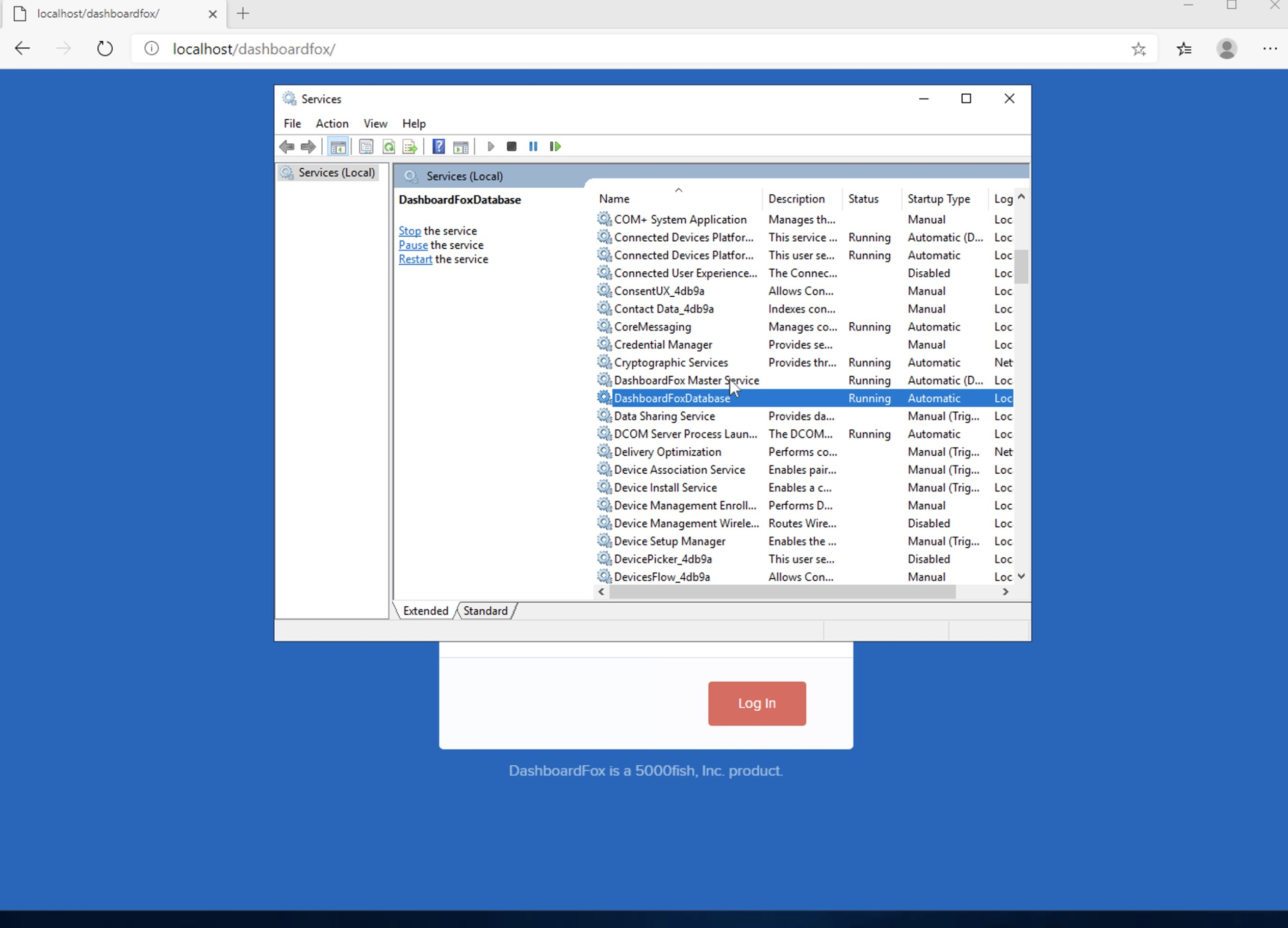Image resolution: width=1288 pixels, height=928 pixels.
Task: Sort by the Name column header
Action: tap(678, 199)
